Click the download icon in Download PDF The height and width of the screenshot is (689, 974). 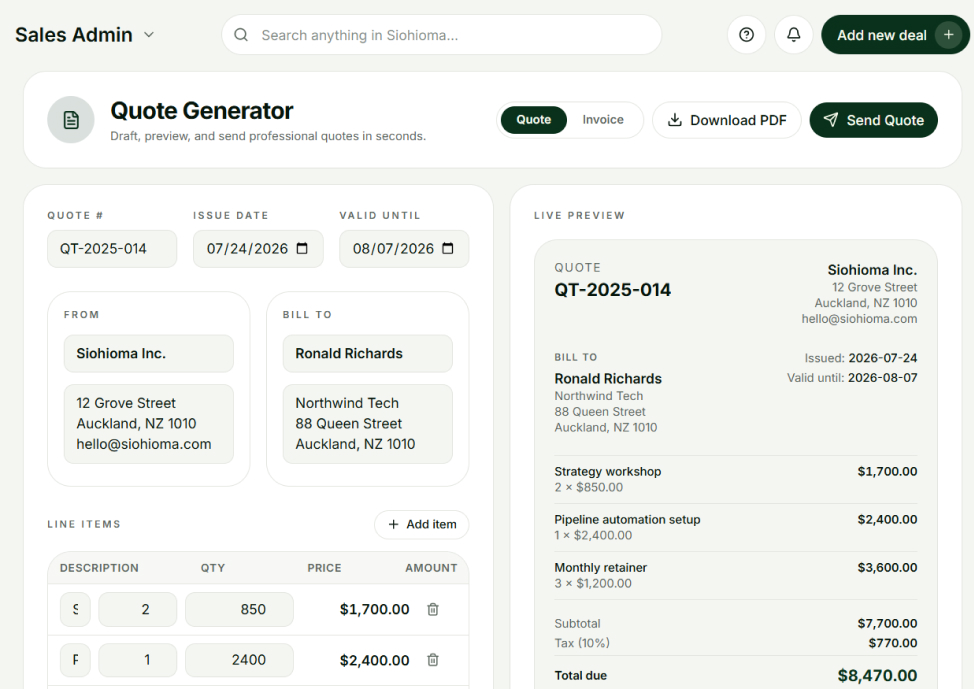(x=674, y=120)
